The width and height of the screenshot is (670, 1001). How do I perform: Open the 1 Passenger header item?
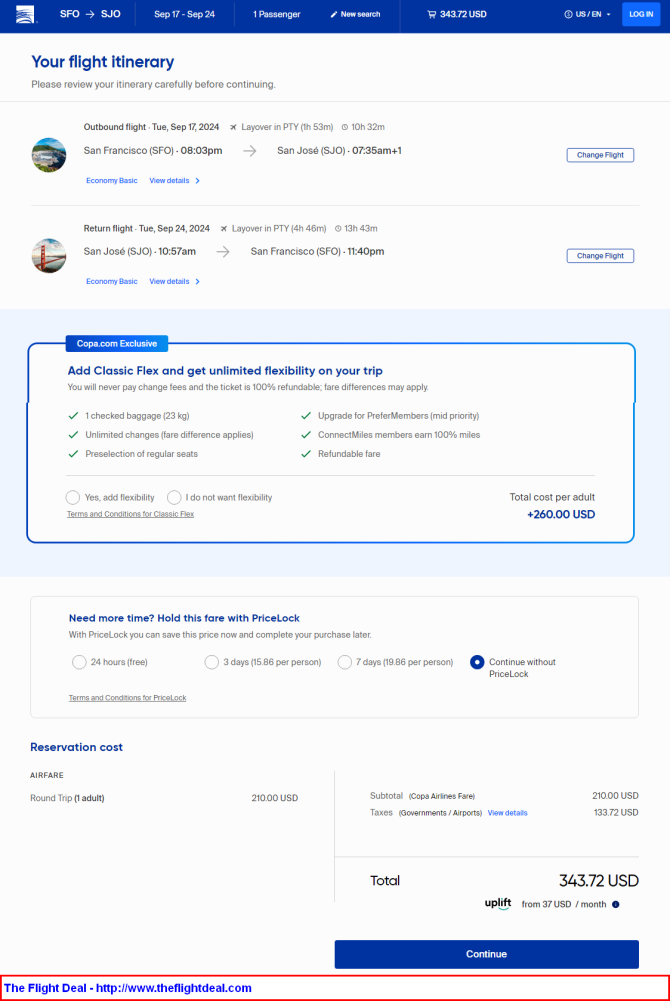tap(276, 14)
